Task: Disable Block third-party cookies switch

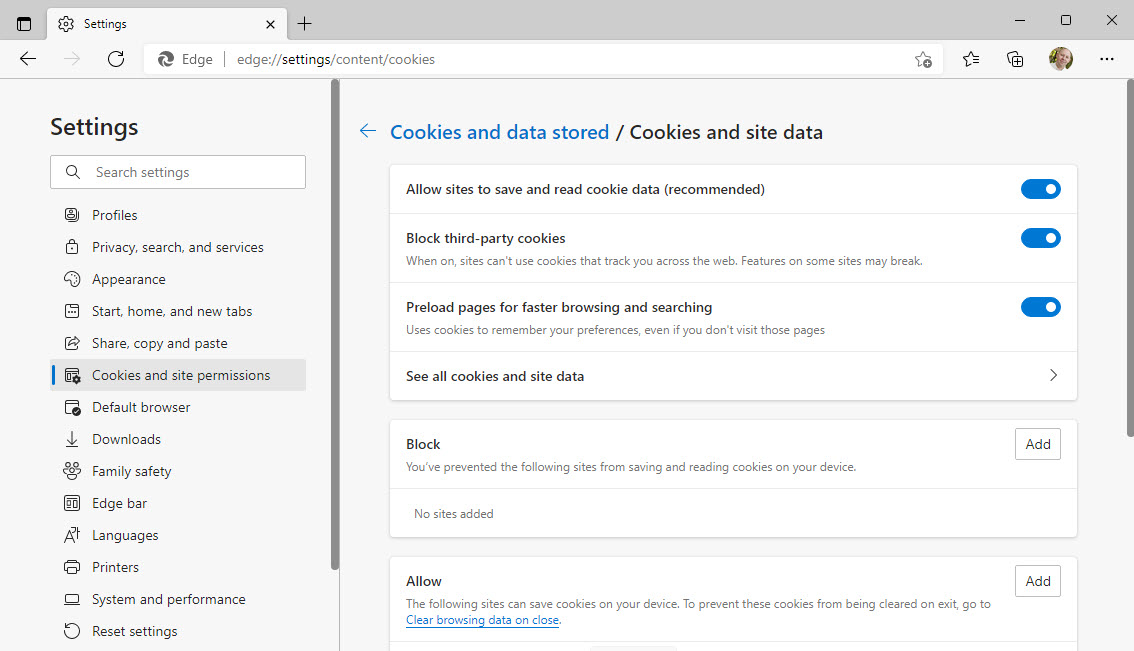Action: pyautogui.click(x=1040, y=238)
